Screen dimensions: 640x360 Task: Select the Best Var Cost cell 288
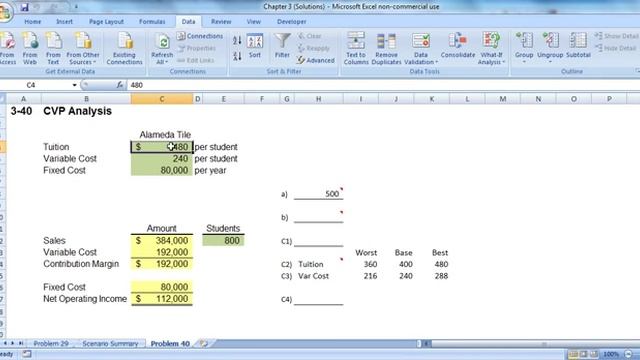[431, 276]
